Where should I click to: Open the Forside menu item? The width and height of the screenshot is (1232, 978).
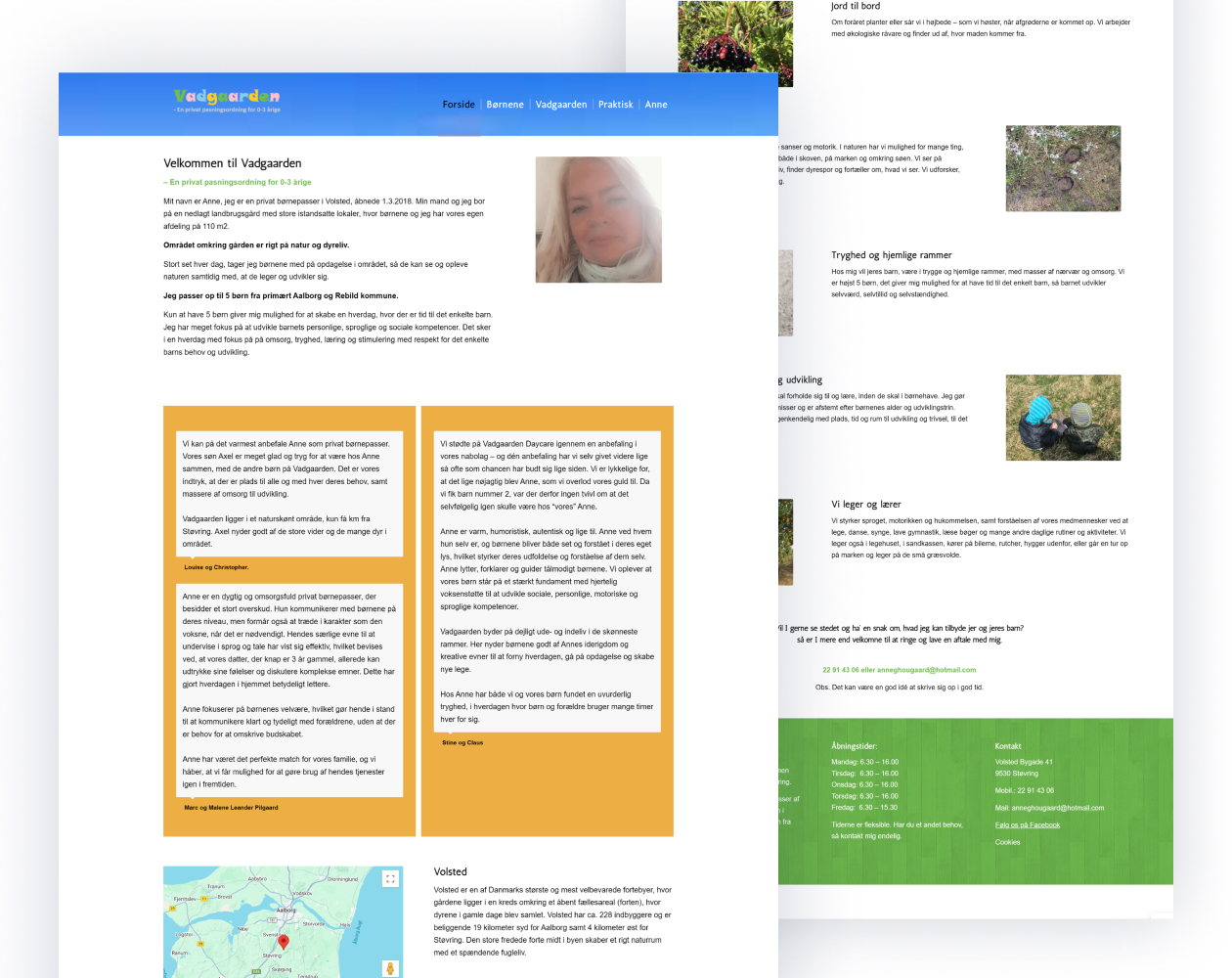458,105
